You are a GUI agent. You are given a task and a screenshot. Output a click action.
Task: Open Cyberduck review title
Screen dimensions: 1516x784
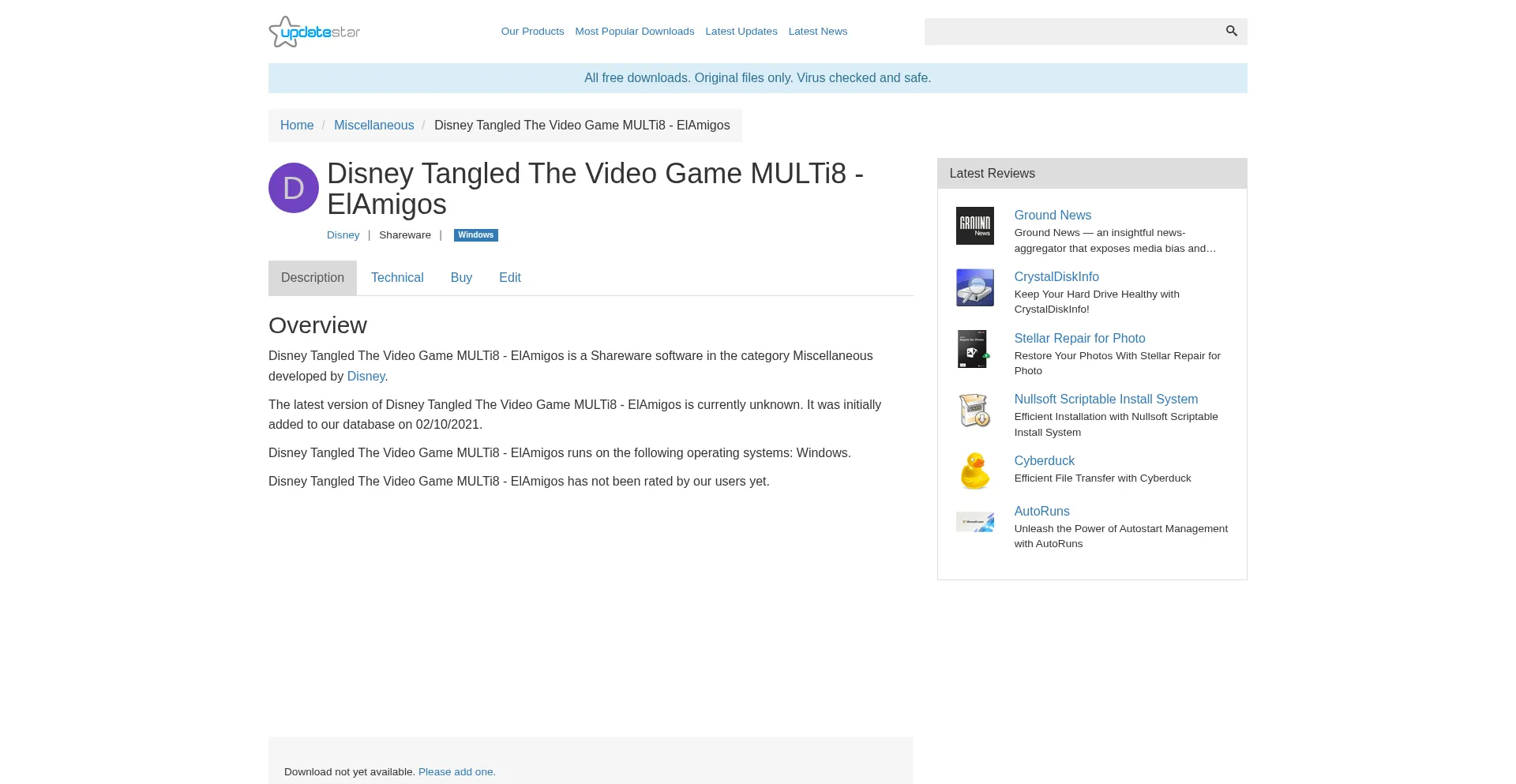click(x=1045, y=461)
